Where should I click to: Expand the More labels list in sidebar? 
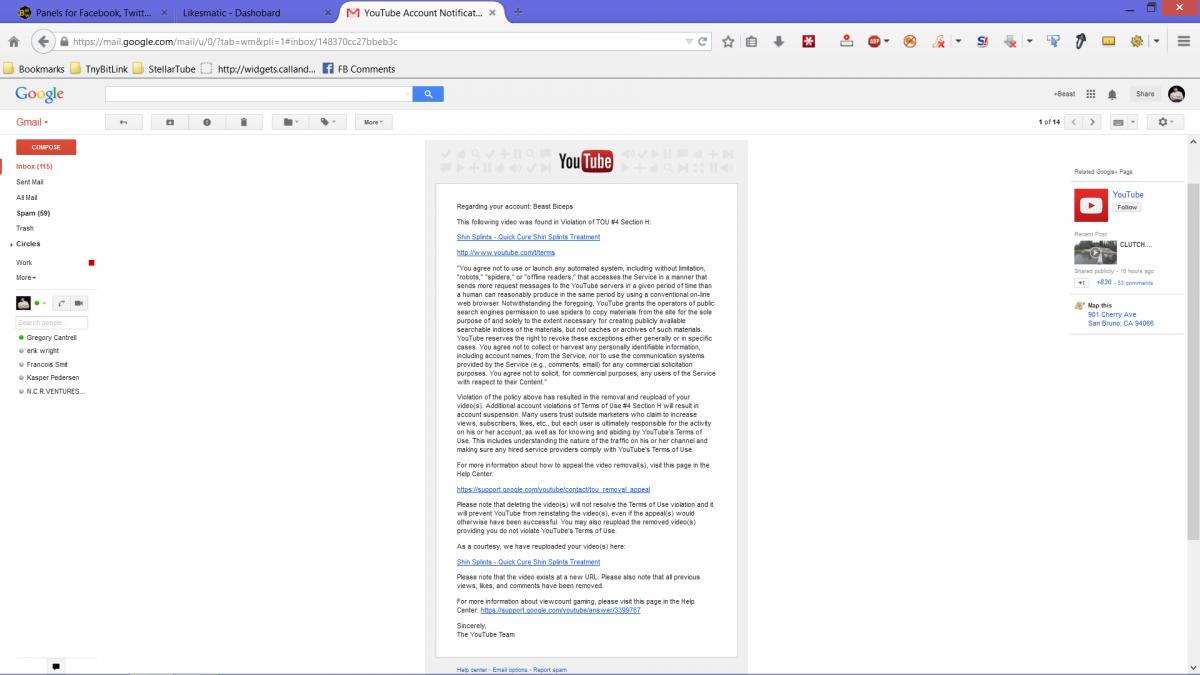tap(26, 277)
